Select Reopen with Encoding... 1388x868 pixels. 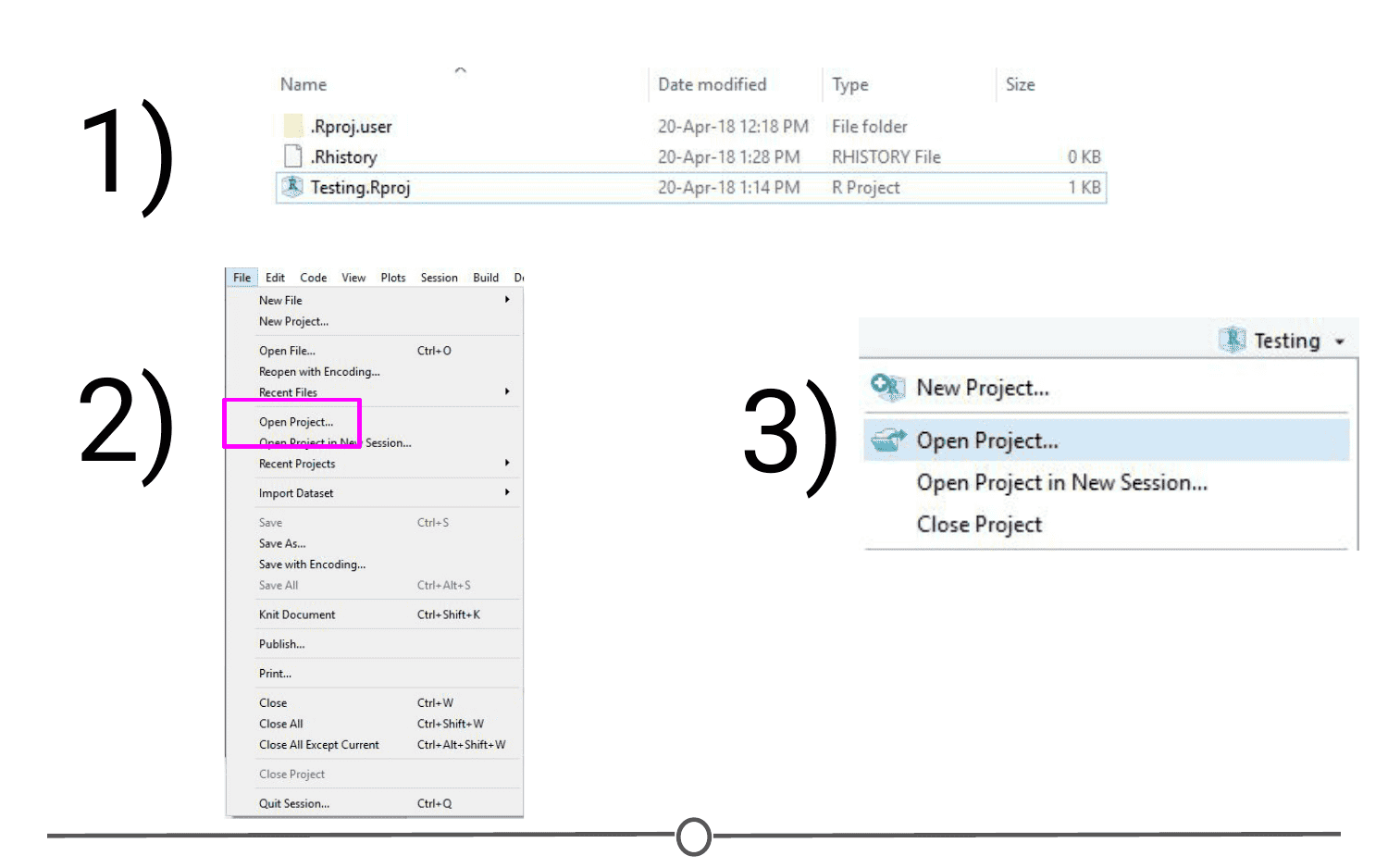(319, 372)
